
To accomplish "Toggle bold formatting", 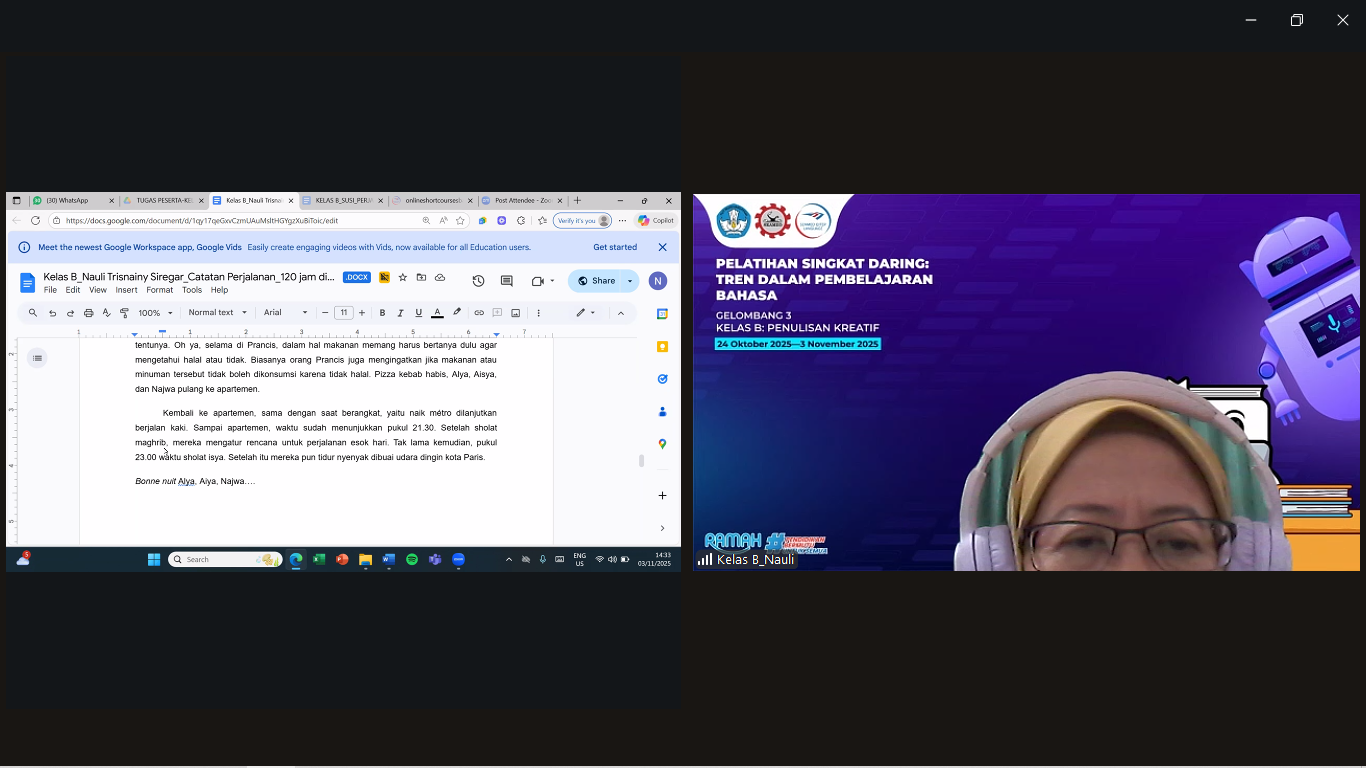I will pos(382,313).
